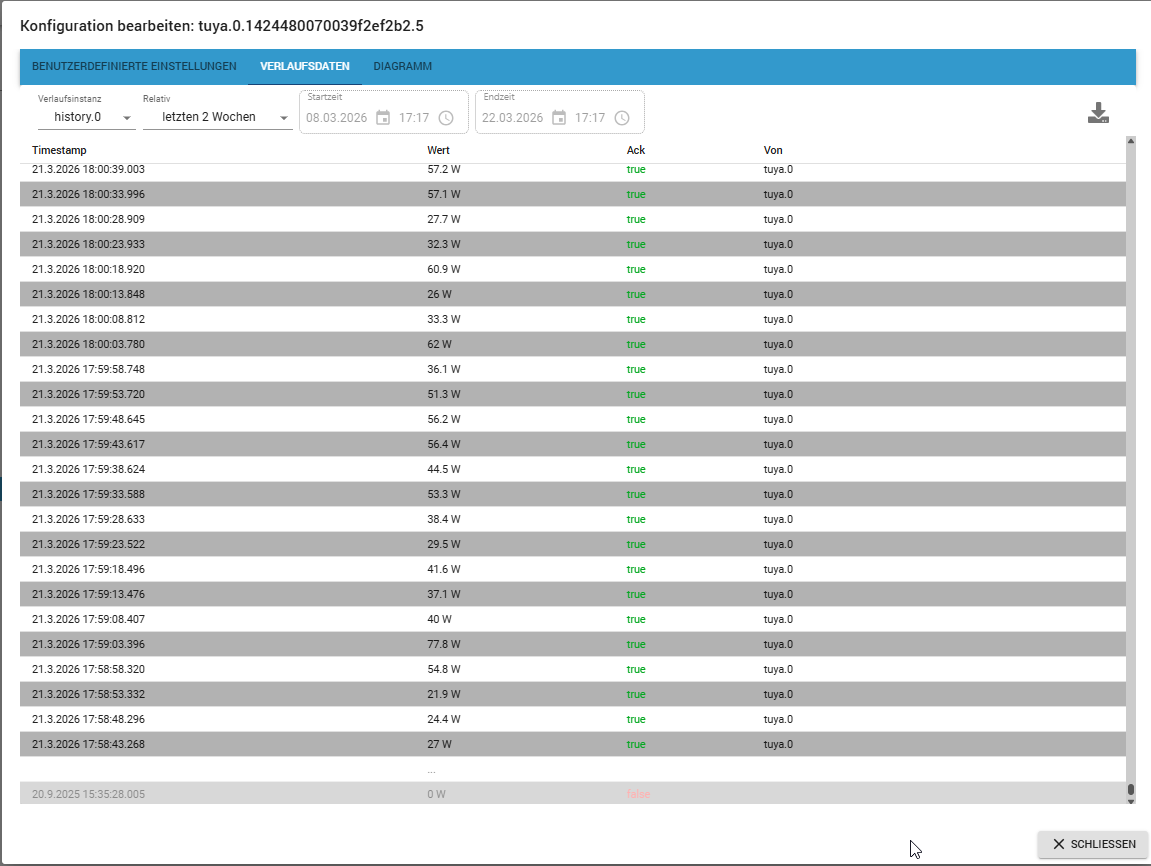Open the Relativ letzten 2 Wochen dropdown
Viewport: 1151px width, 866px height.
[x=217, y=117]
